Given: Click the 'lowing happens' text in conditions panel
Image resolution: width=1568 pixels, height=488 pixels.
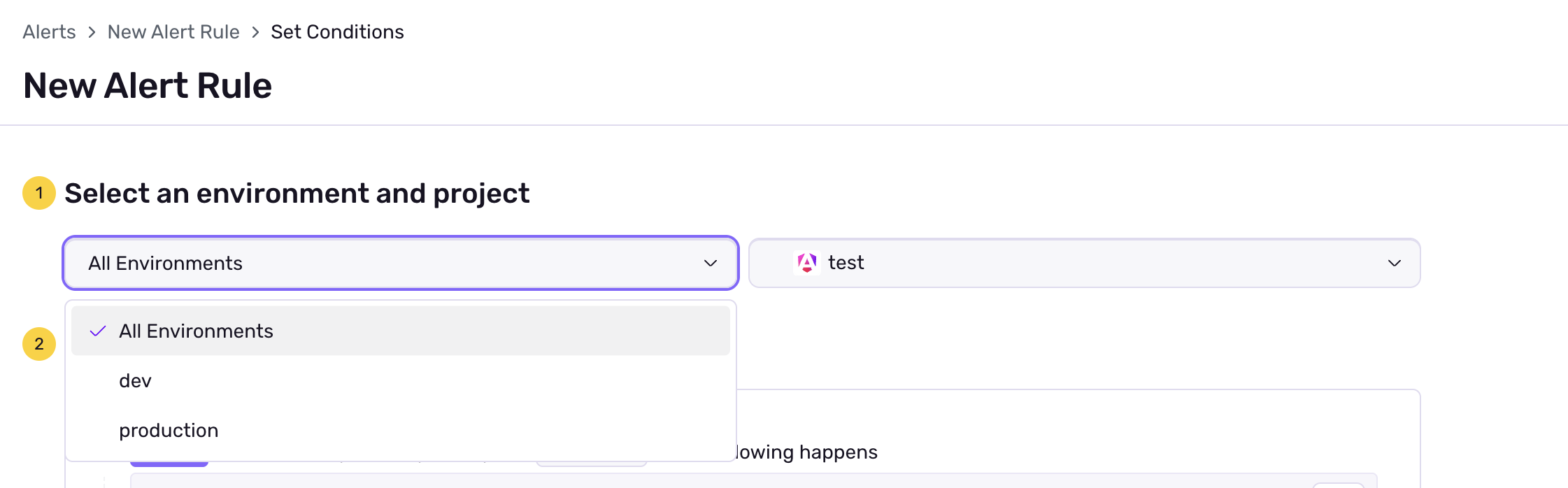Looking at the screenshot, I should click(807, 452).
